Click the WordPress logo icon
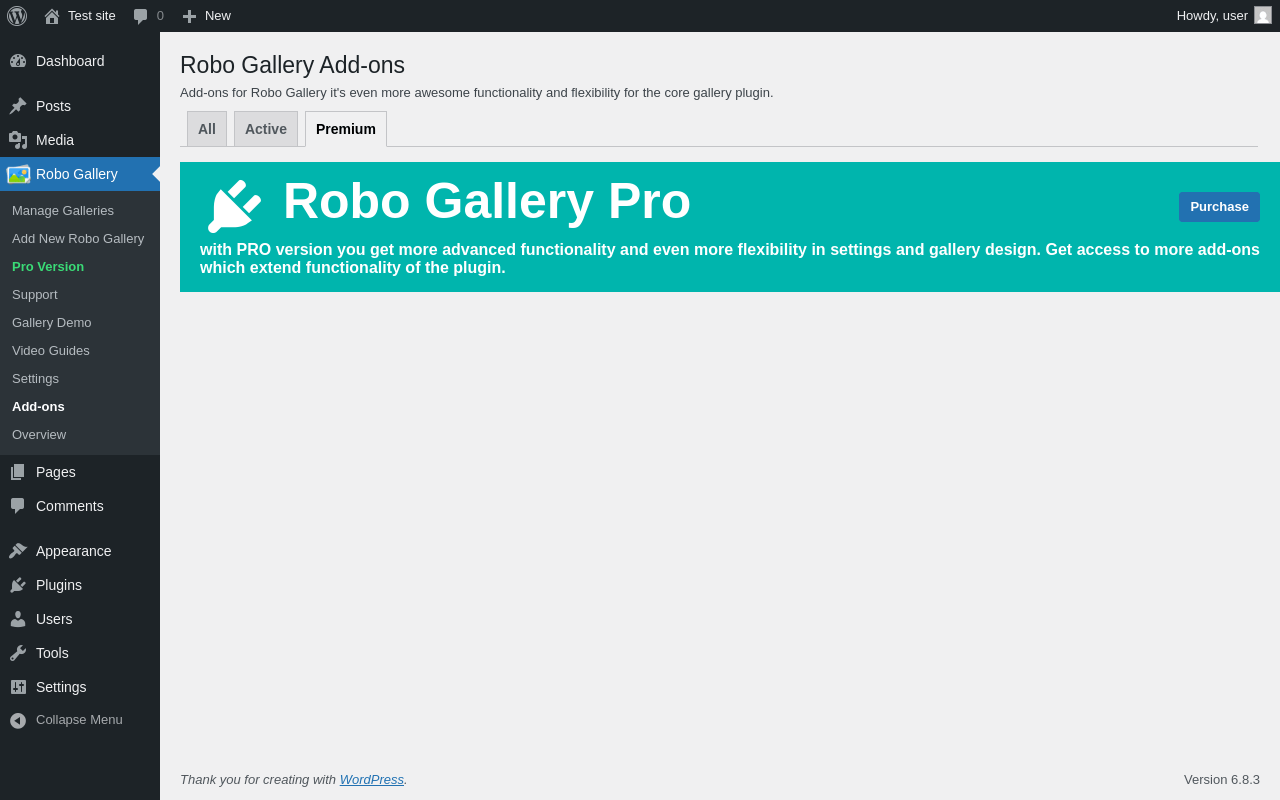The width and height of the screenshot is (1280, 800). pyautogui.click(x=17, y=16)
